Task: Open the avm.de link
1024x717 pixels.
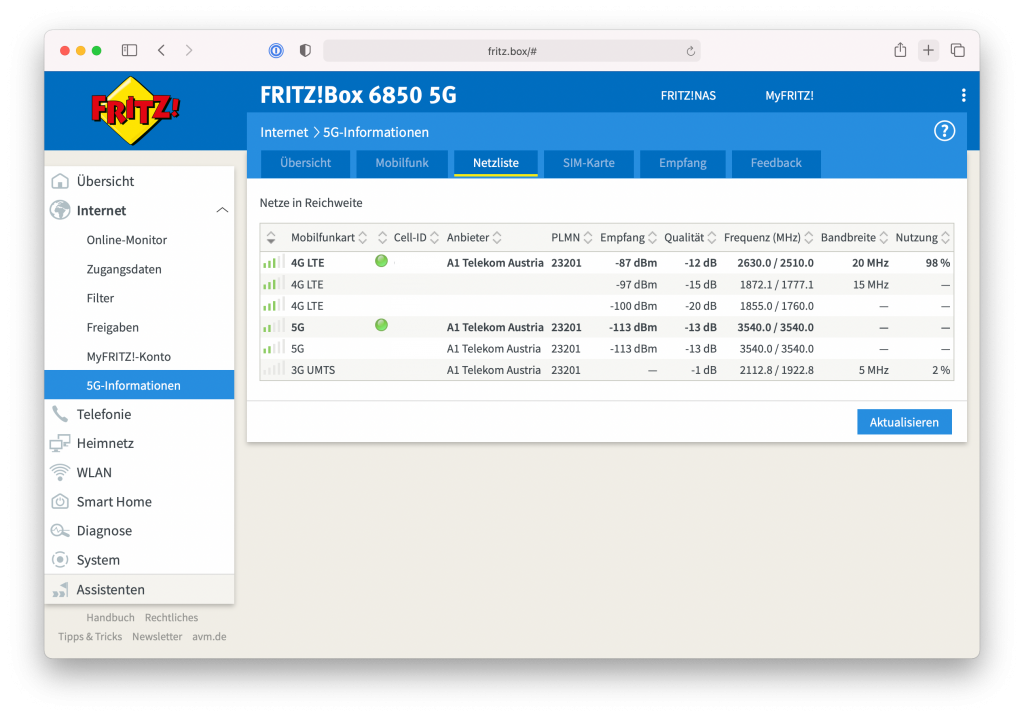Action: tap(209, 636)
